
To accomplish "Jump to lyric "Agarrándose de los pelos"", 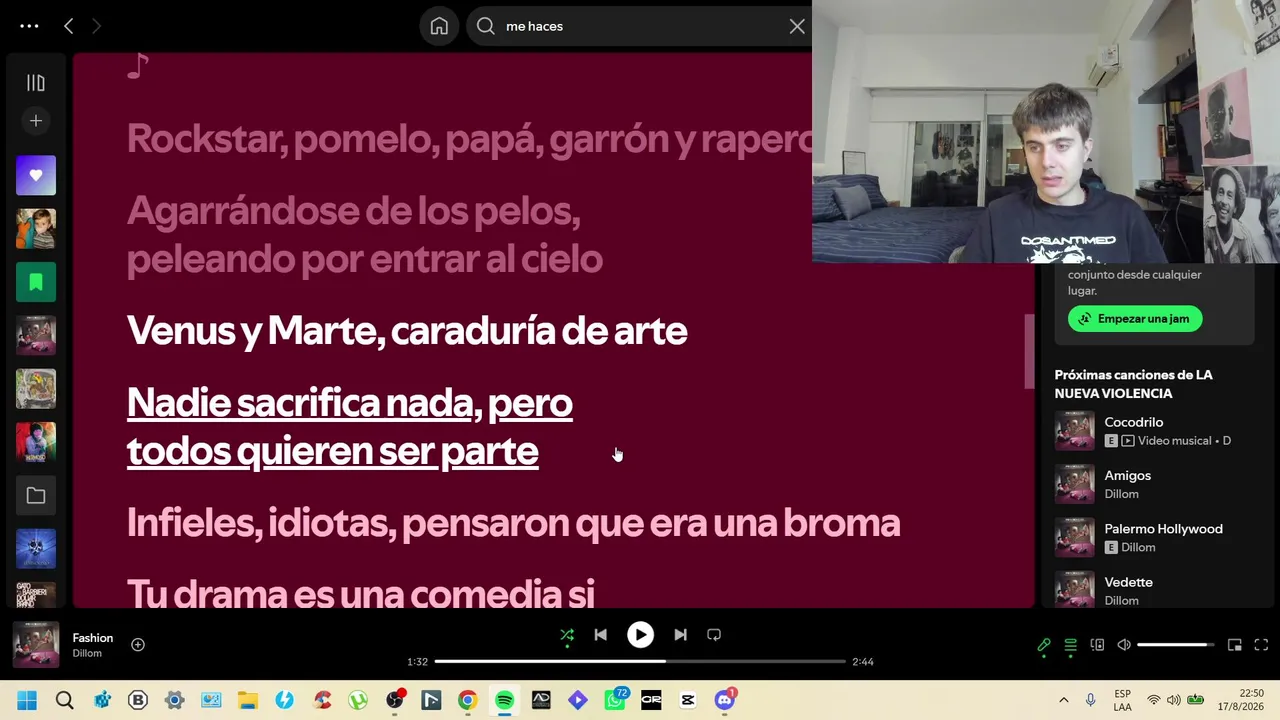I will 354,210.
